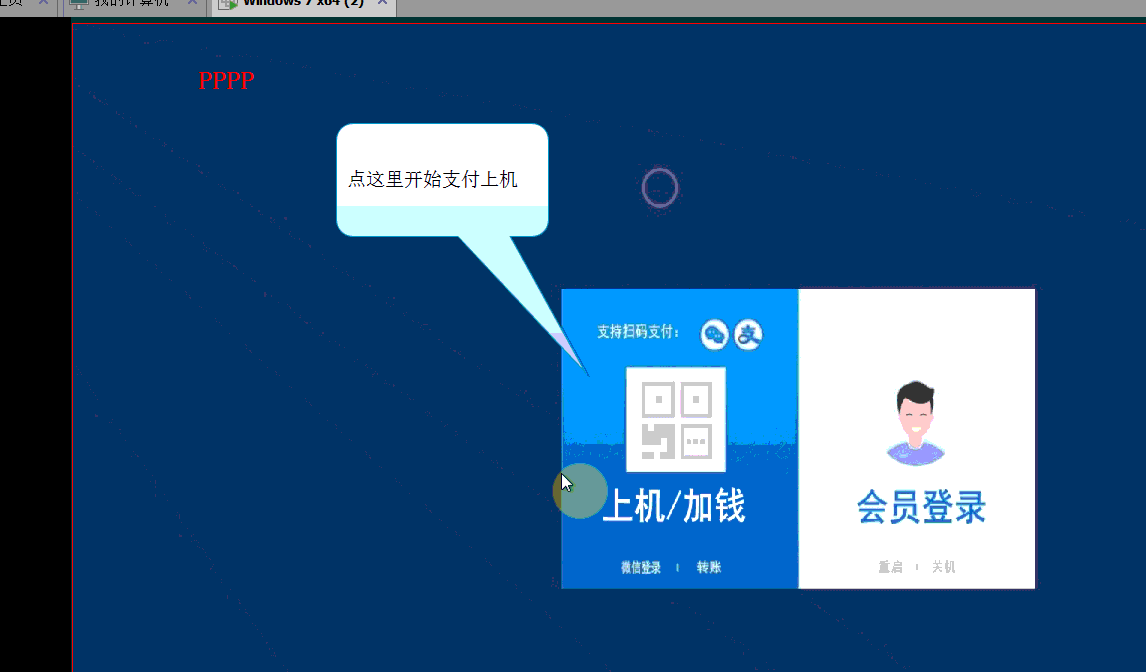Click the 转账 link
The image size is (1146, 672).
point(709,567)
